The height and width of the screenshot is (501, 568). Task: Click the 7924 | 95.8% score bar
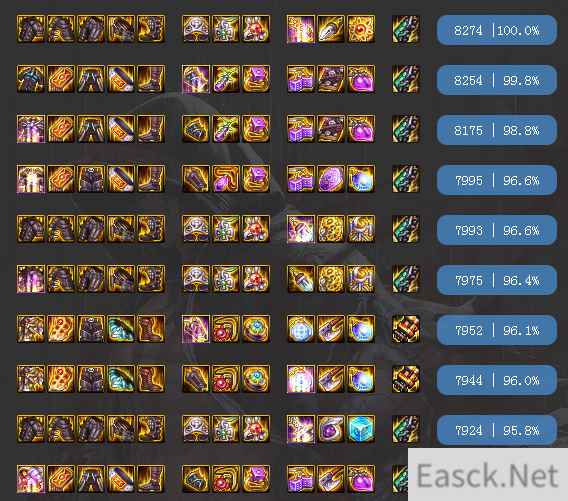click(496, 430)
